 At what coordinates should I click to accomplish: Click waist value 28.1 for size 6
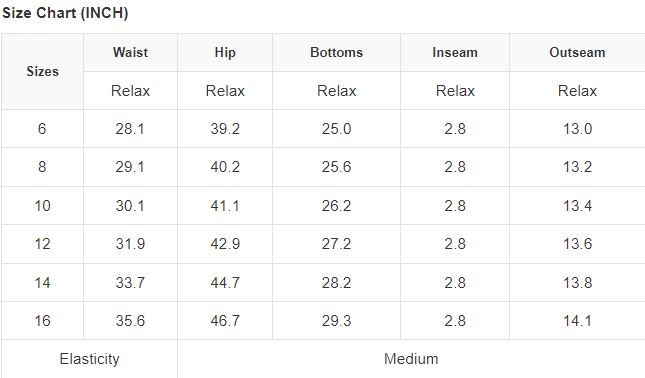coord(130,129)
